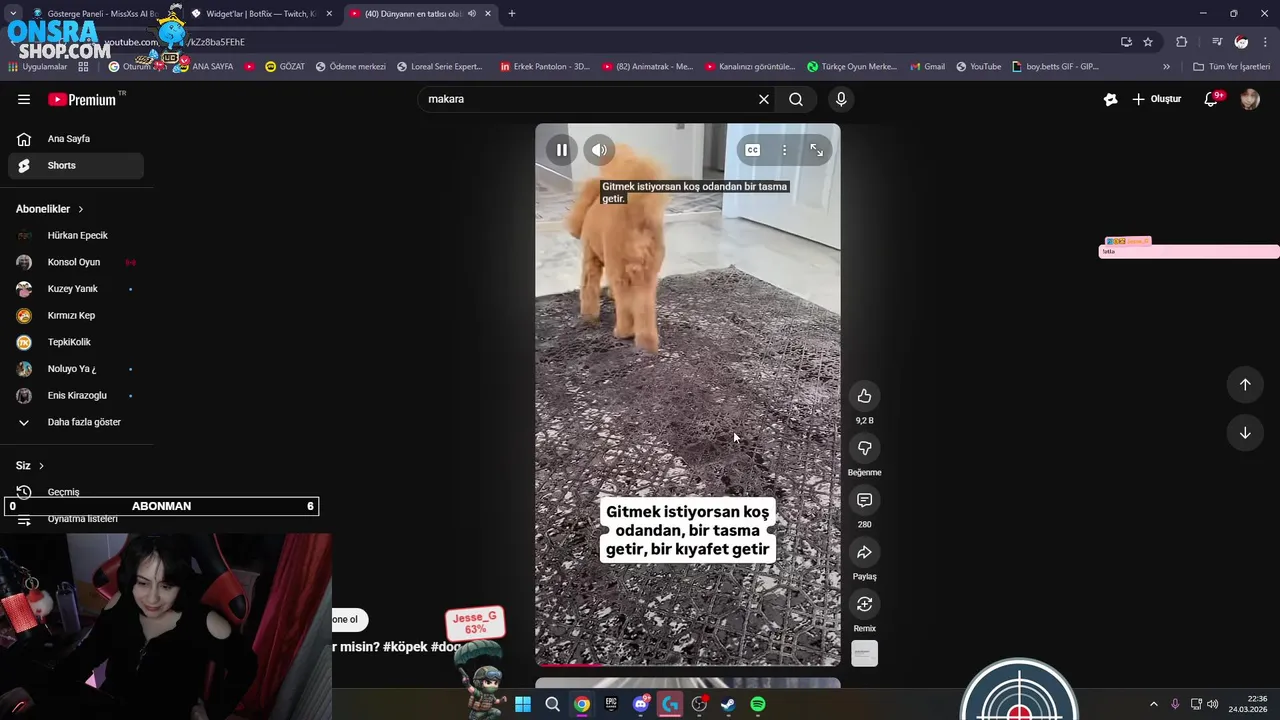This screenshot has width=1280, height=720.
Task: Pause the Short with the pause button
Action: (562, 150)
